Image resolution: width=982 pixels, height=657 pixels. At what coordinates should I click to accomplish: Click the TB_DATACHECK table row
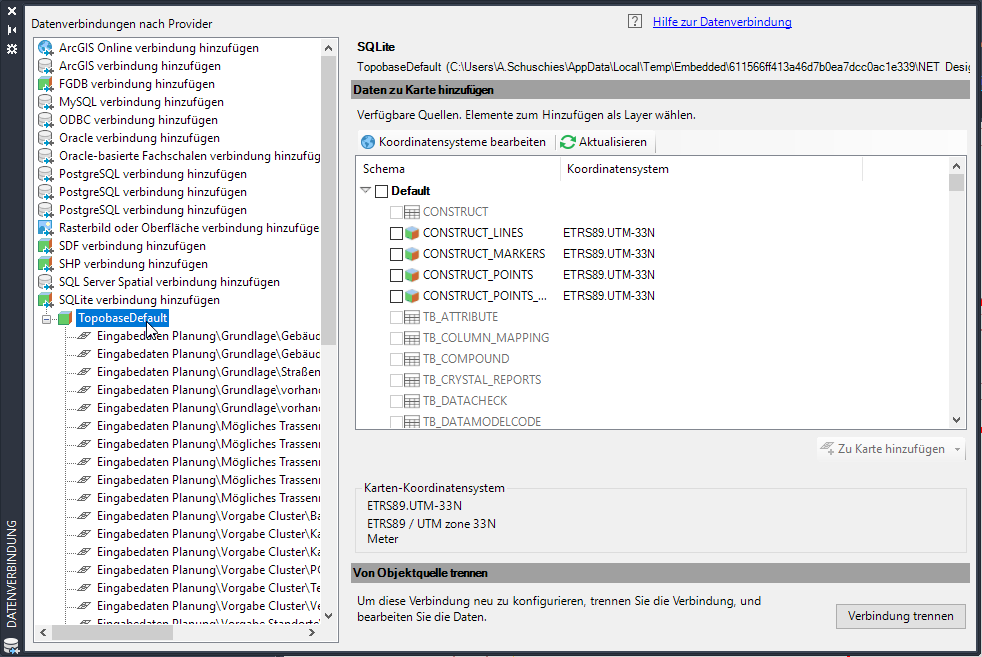[465, 401]
